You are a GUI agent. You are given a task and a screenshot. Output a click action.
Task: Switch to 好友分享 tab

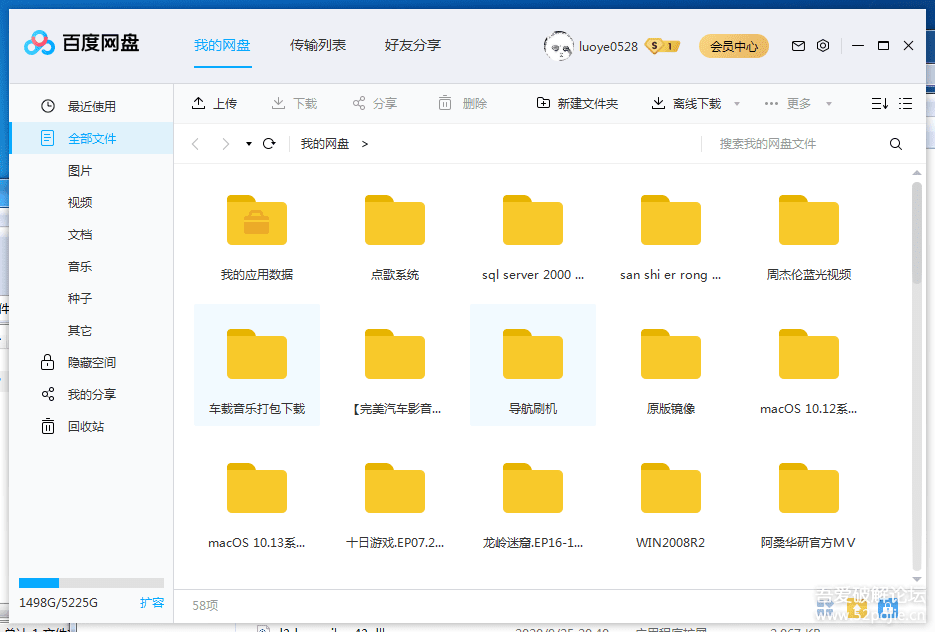pos(412,45)
